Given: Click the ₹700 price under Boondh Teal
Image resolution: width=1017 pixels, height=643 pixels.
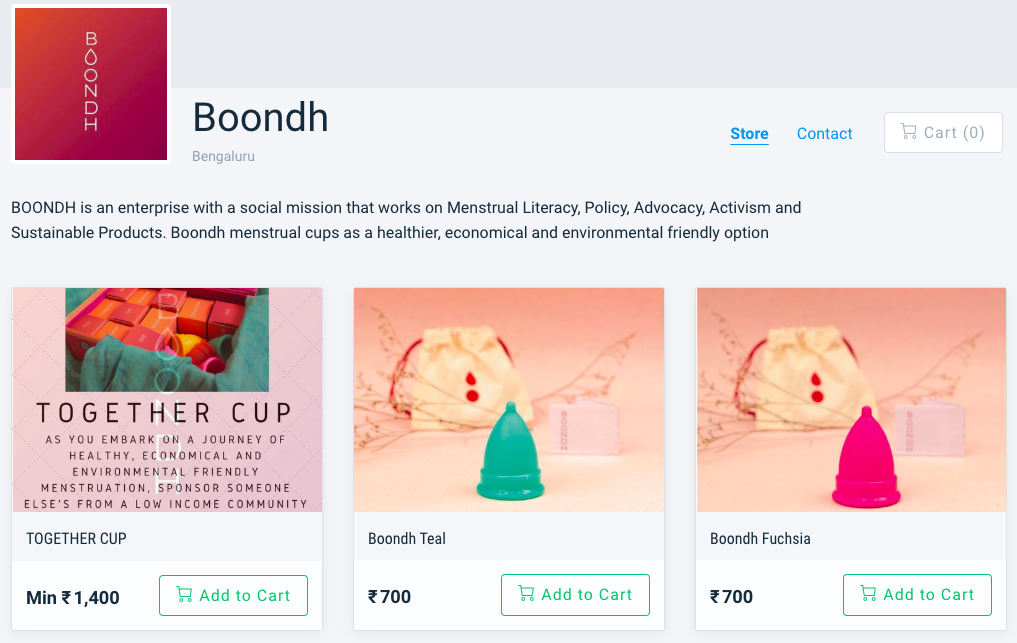Looking at the screenshot, I should (390, 597).
